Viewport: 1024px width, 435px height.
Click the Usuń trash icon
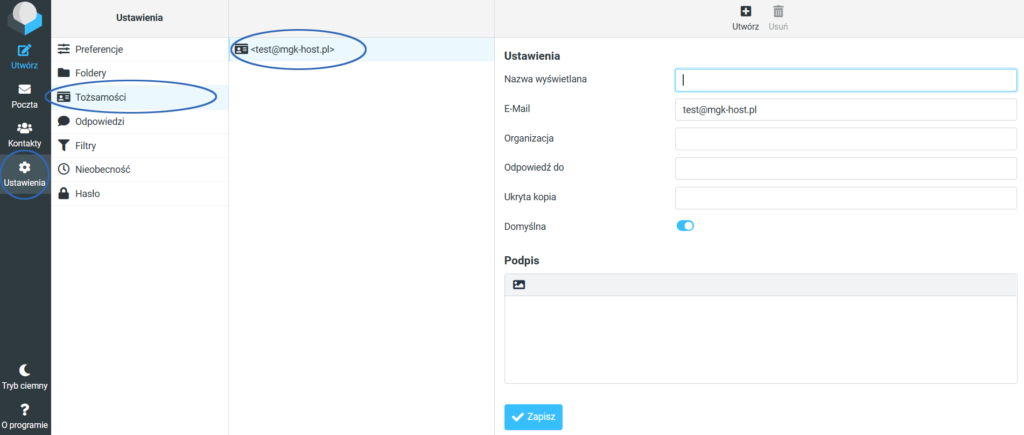778,12
